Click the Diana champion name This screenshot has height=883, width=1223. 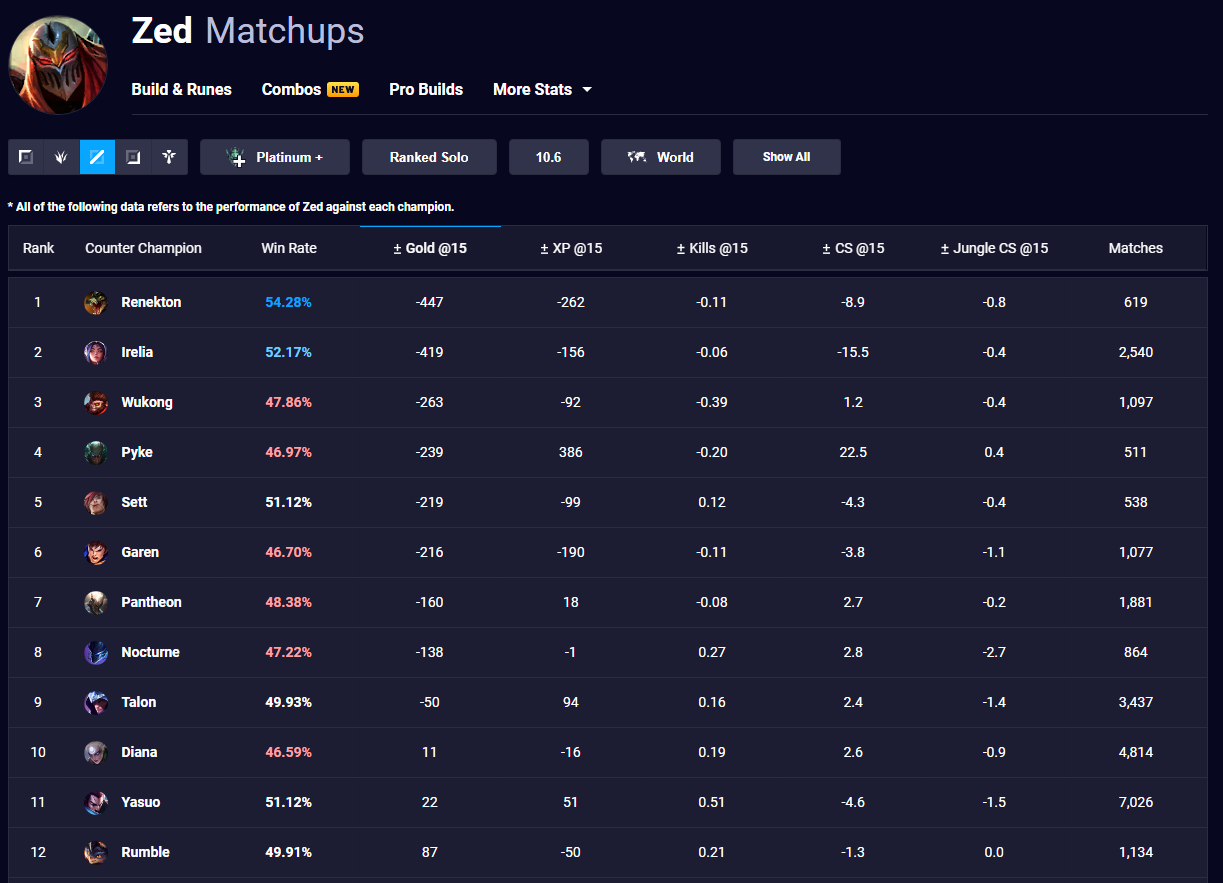(139, 752)
